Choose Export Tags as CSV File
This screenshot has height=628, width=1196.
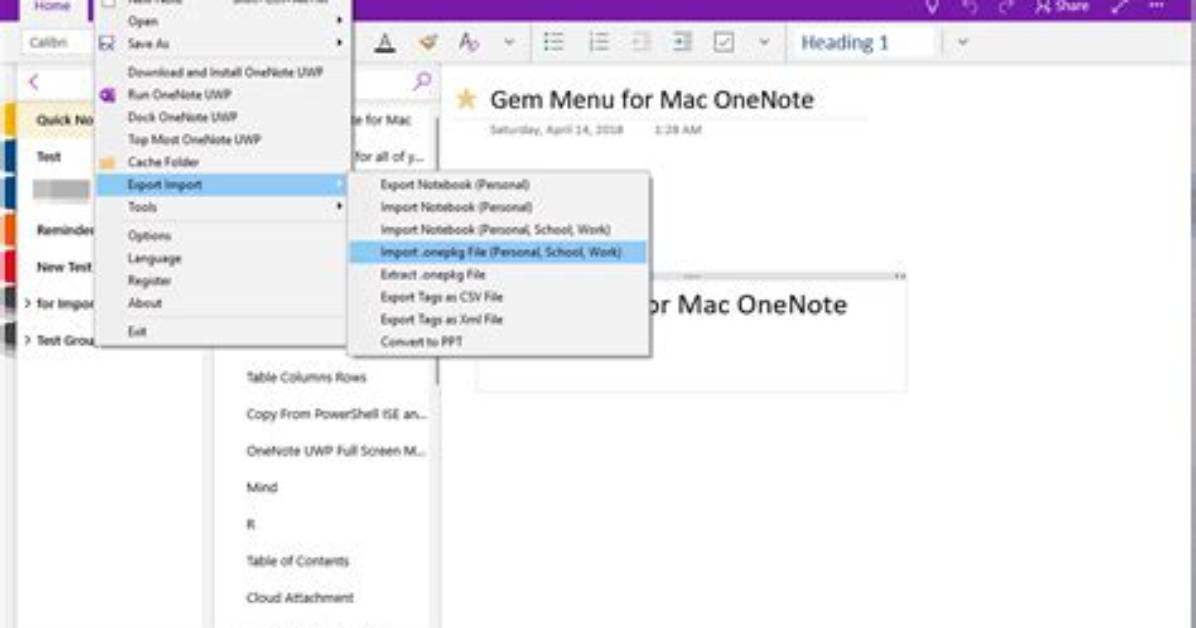point(499,297)
